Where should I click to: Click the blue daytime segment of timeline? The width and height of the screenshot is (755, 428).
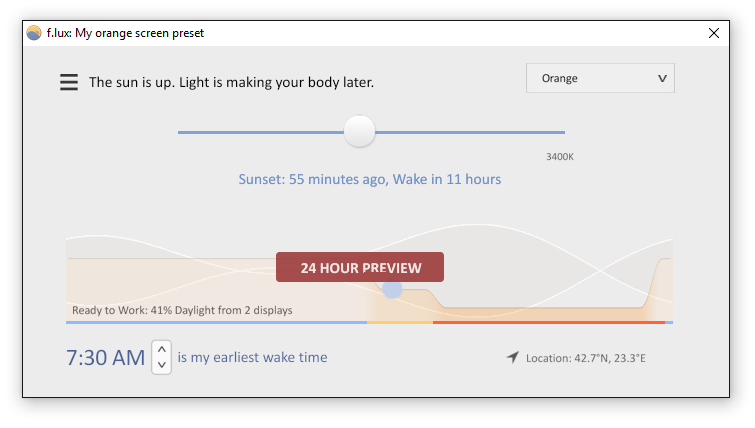coord(216,322)
